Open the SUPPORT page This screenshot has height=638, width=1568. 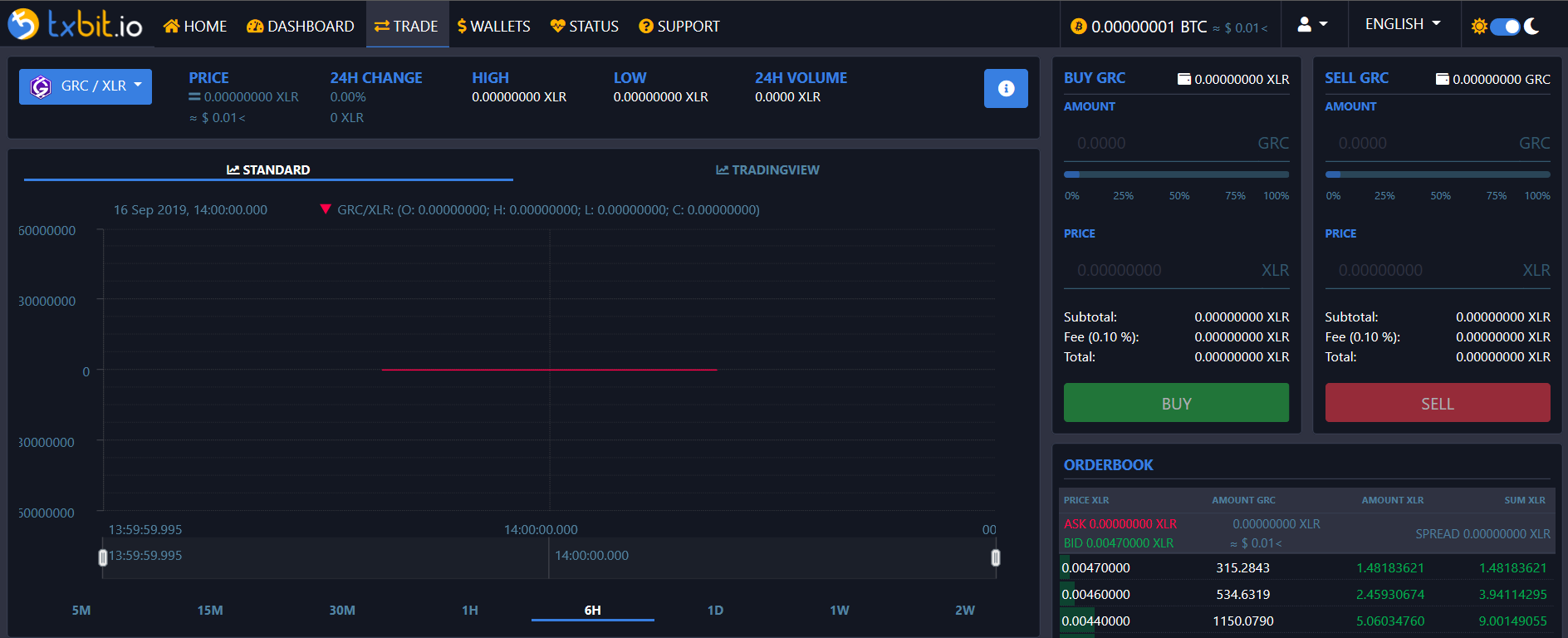[x=679, y=26]
